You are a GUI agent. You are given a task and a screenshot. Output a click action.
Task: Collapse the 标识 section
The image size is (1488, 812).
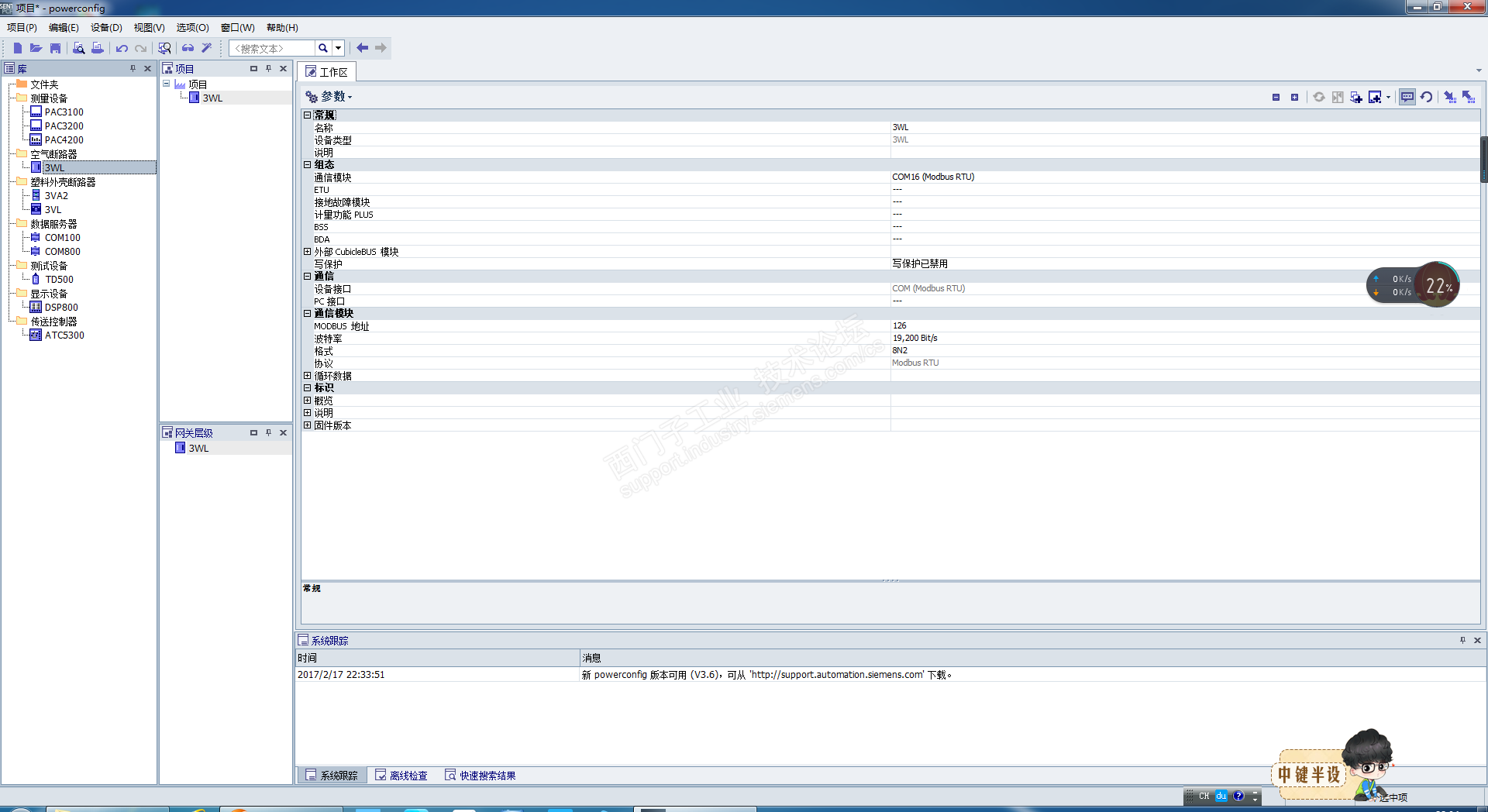[308, 388]
